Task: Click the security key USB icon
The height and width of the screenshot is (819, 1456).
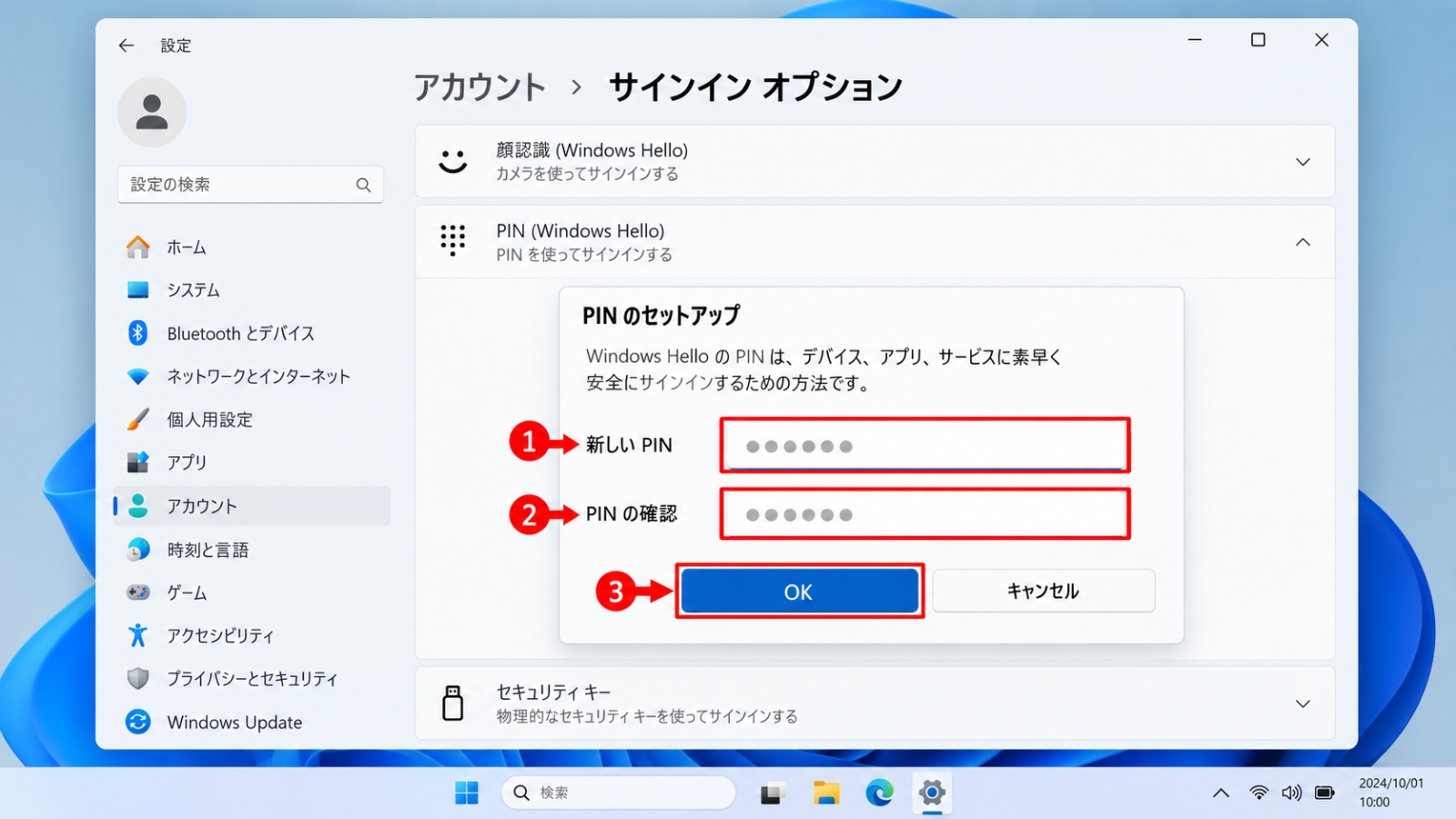Action: tap(452, 703)
